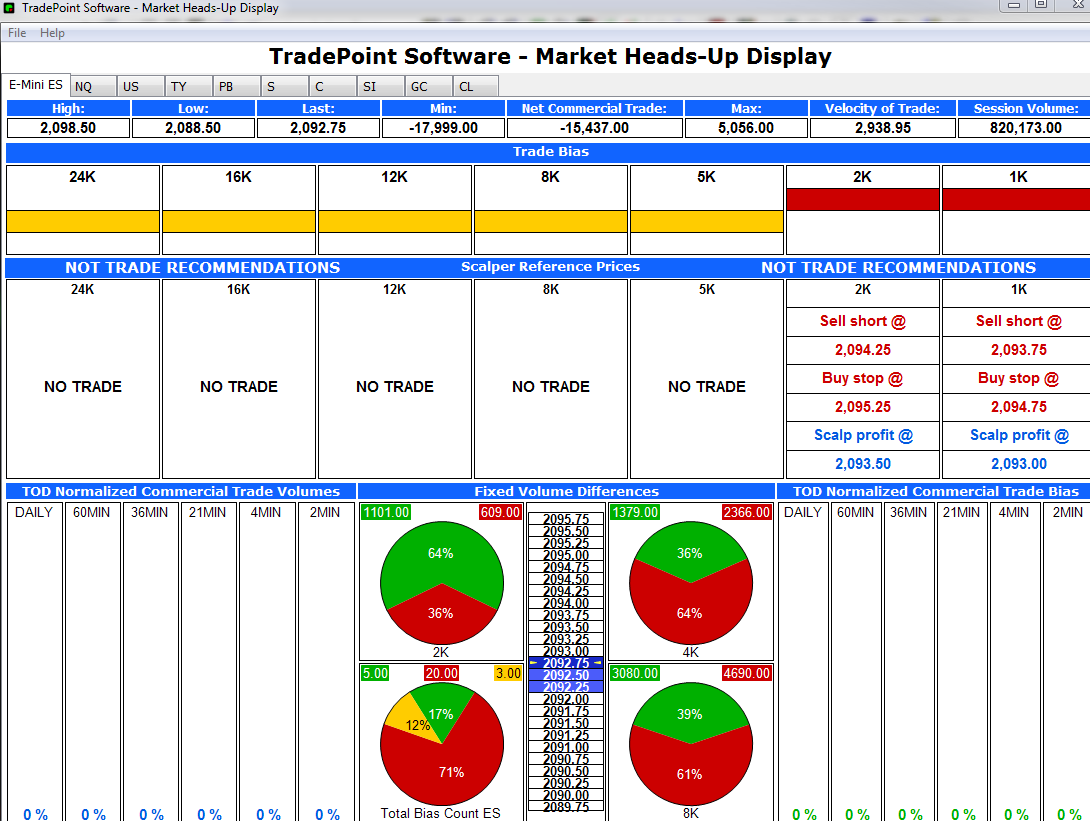Click the Max value 5,056.00
The height and width of the screenshot is (821, 1090).
tap(746, 128)
